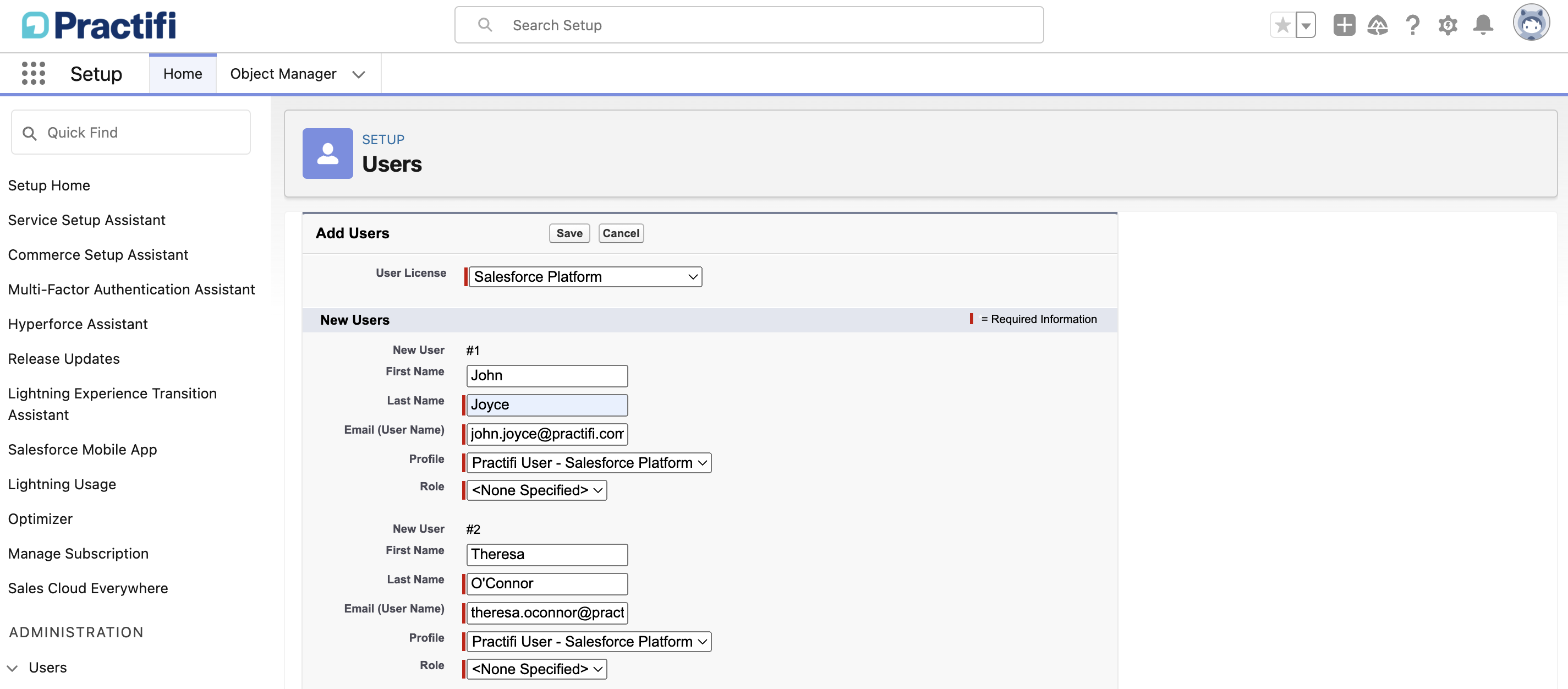The width and height of the screenshot is (1568, 689).
Task: Open Lightning Experience Transition Assistant
Action: [113, 404]
